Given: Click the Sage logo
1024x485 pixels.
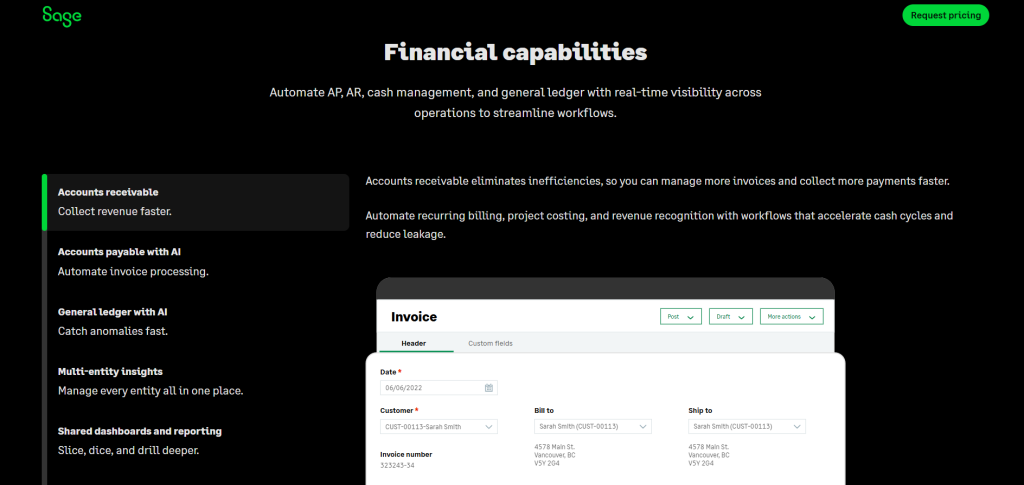Looking at the screenshot, I should point(61,15).
